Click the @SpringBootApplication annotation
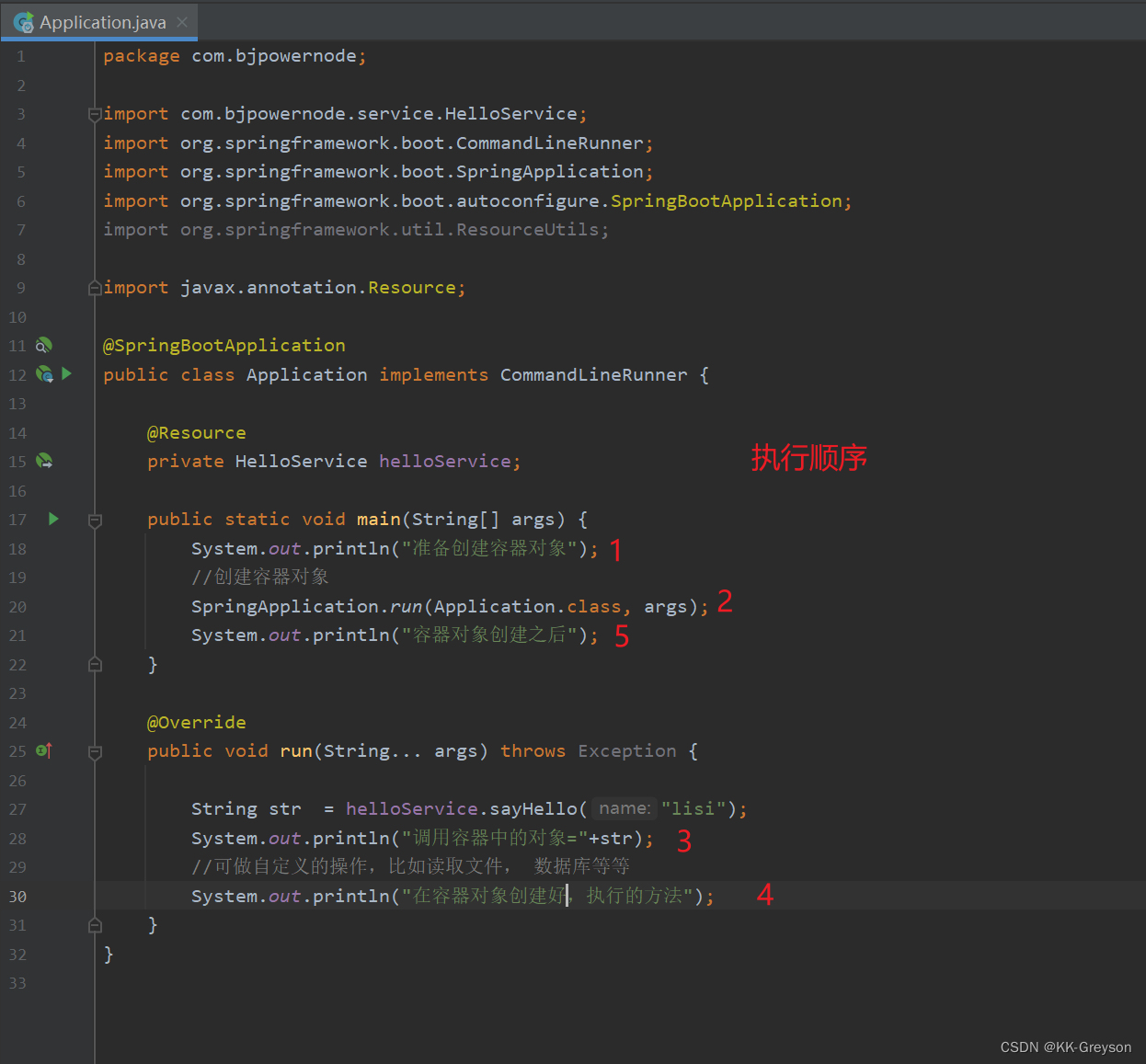 [x=224, y=346]
